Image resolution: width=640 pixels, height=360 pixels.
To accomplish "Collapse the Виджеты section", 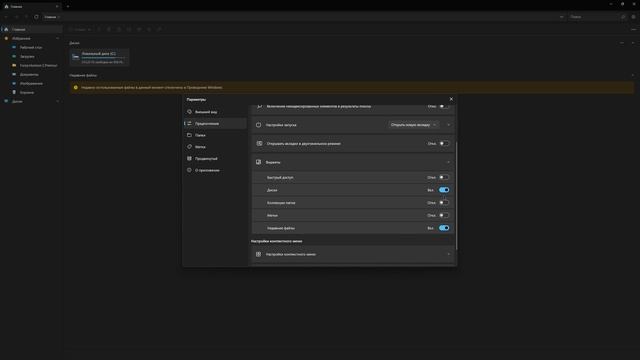I will (449, 162).
